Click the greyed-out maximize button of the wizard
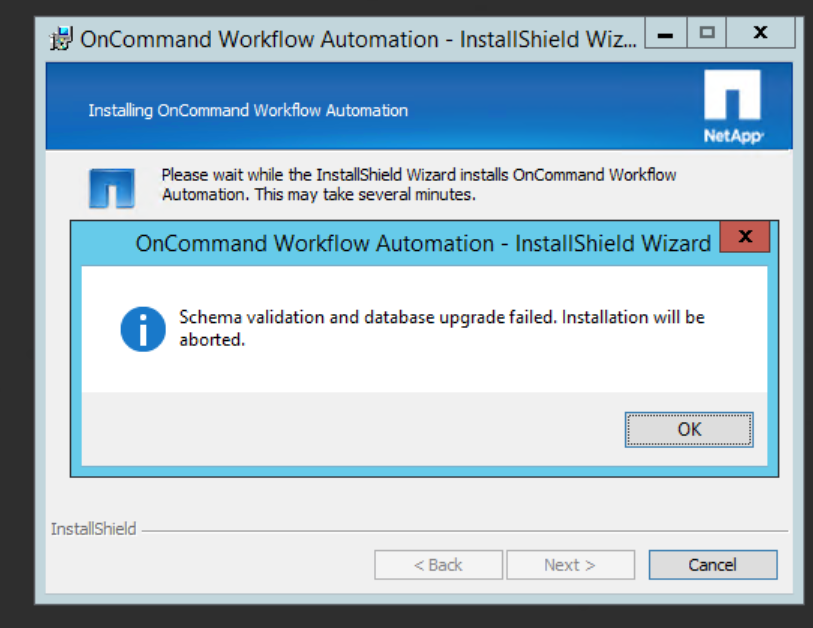Screen dimensions: 813x628 [708, 33]
